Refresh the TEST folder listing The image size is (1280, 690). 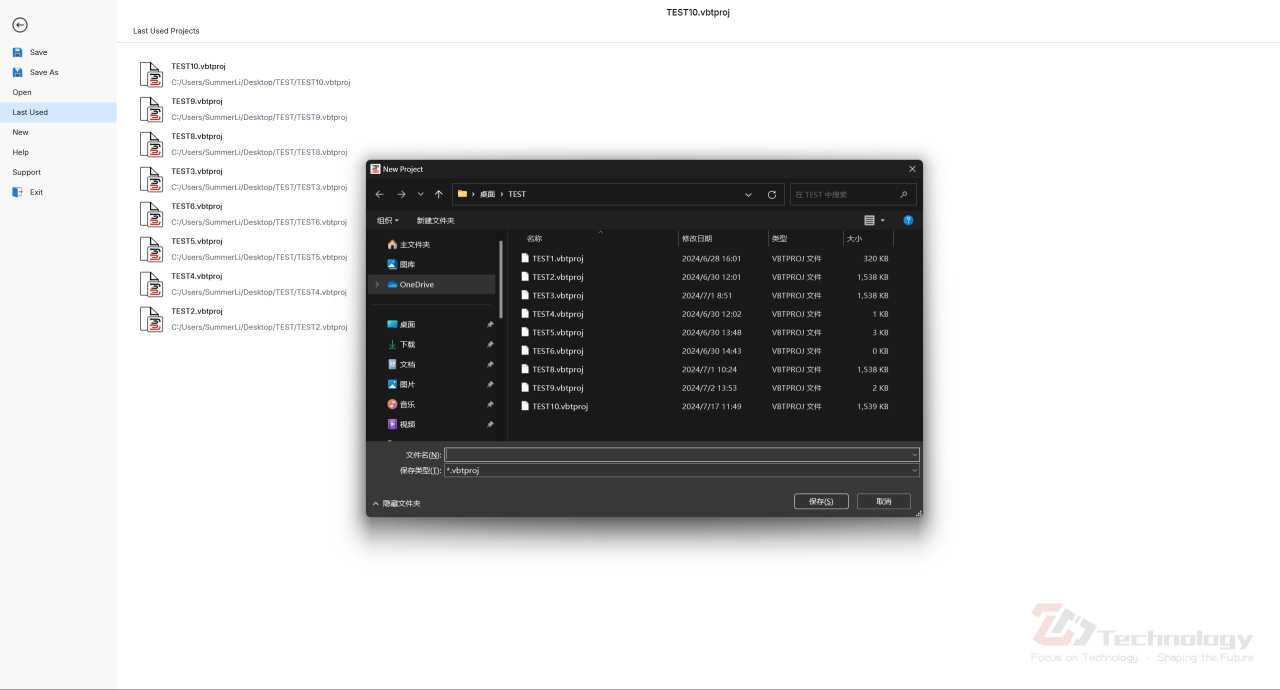point(772,194)
